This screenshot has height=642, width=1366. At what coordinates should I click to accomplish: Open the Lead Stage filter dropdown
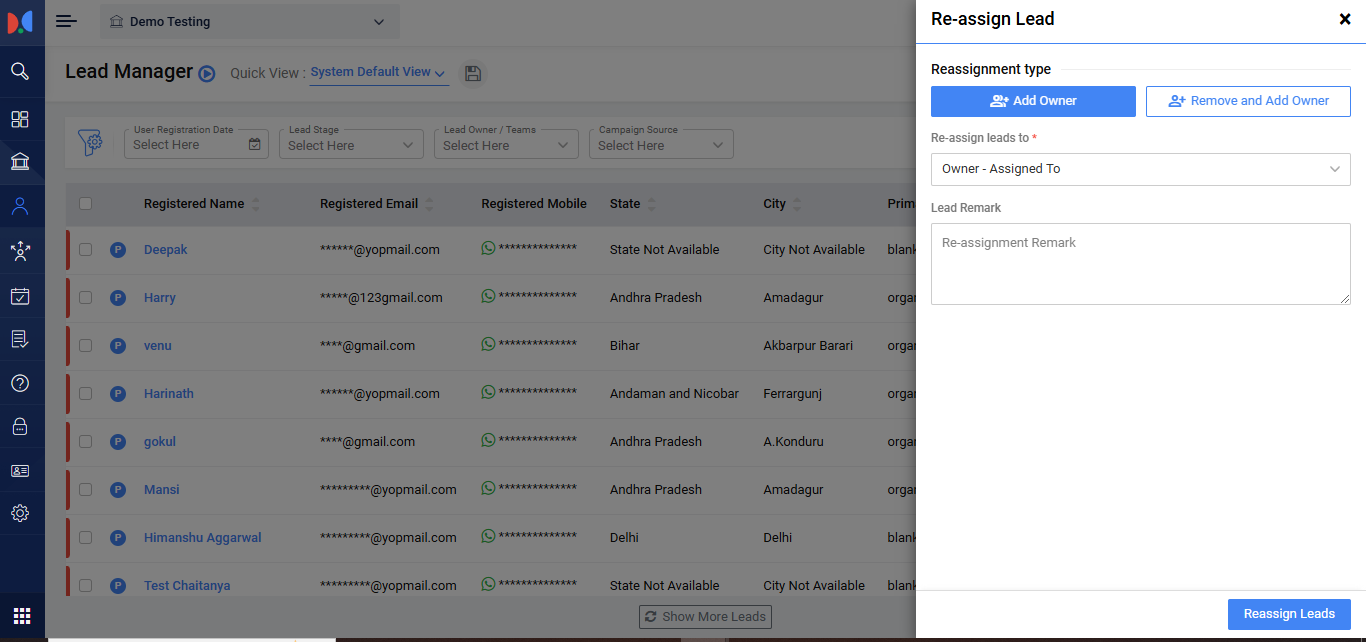350,145
